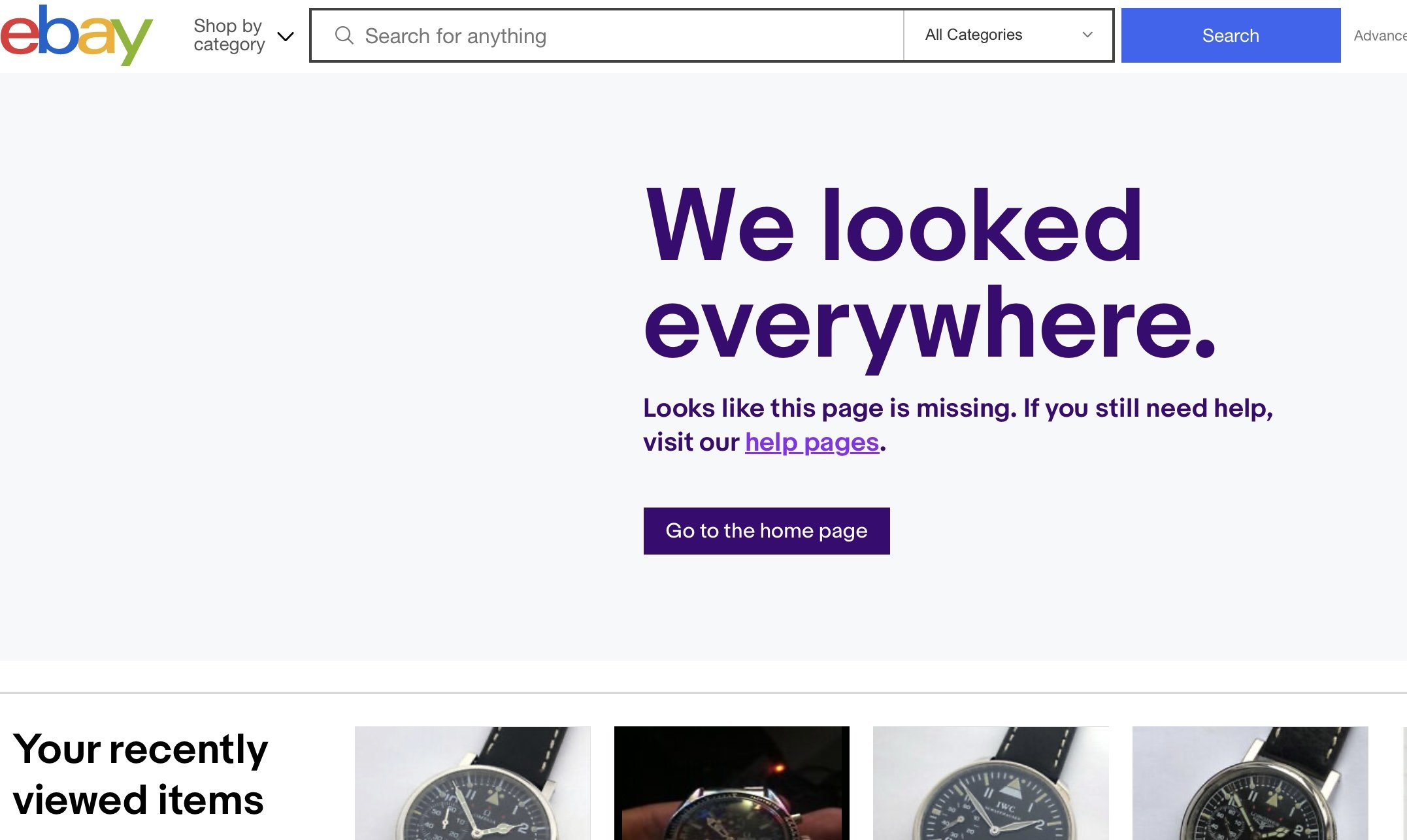Open the IWC watch thumbnail

coord(991,783)
